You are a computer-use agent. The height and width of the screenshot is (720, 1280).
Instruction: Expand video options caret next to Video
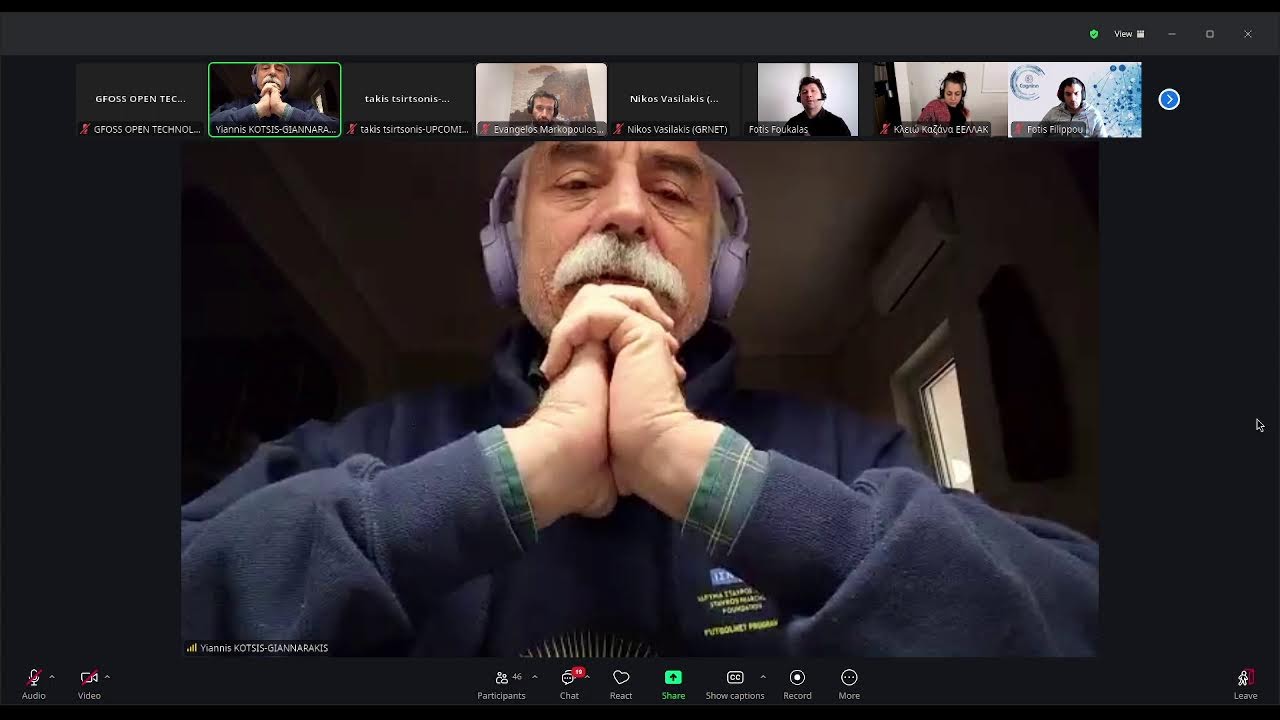107,677
